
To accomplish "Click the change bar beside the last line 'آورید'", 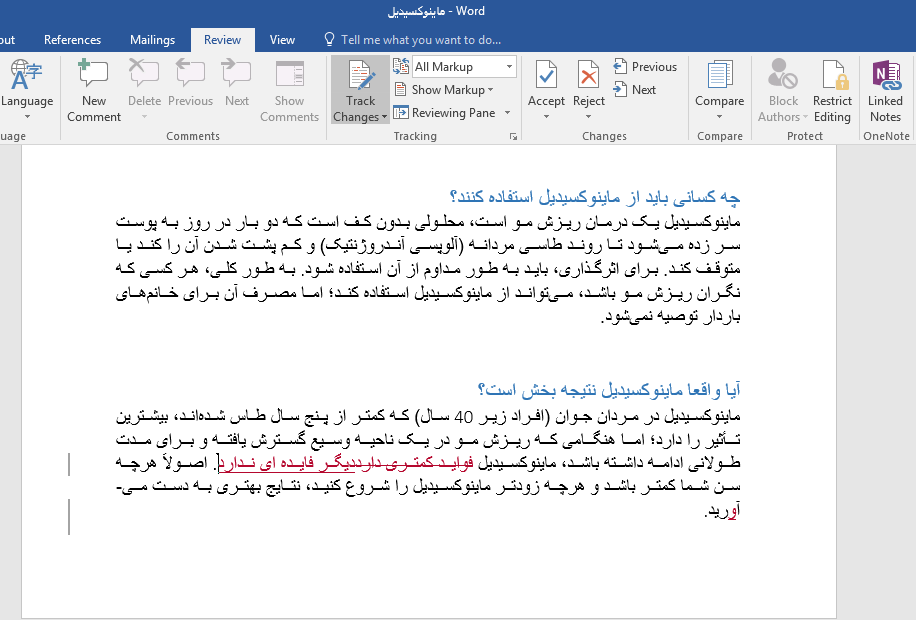I will [69, 517].
